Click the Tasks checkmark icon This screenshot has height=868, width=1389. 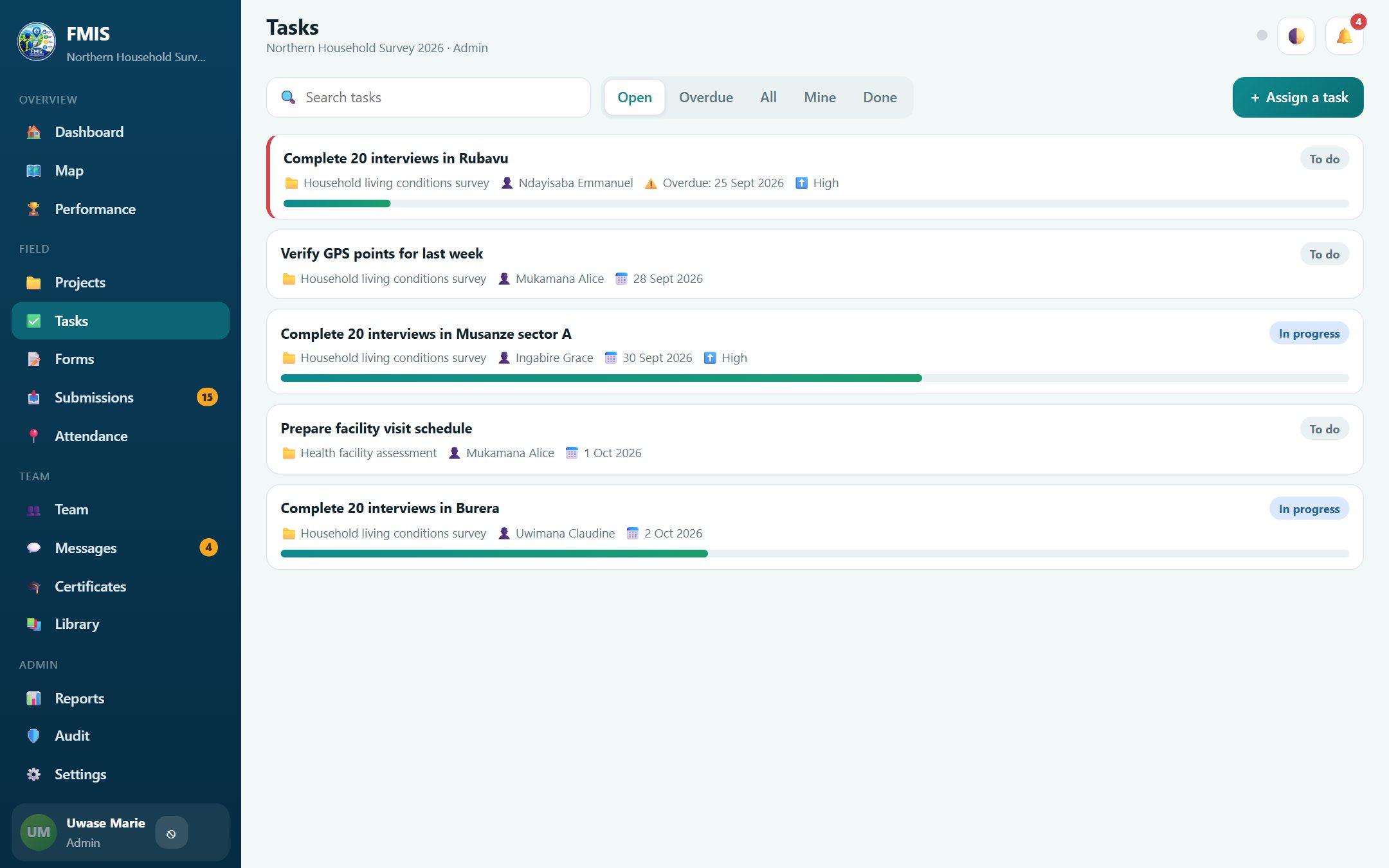pyautogui.click(x=33, y=321)
